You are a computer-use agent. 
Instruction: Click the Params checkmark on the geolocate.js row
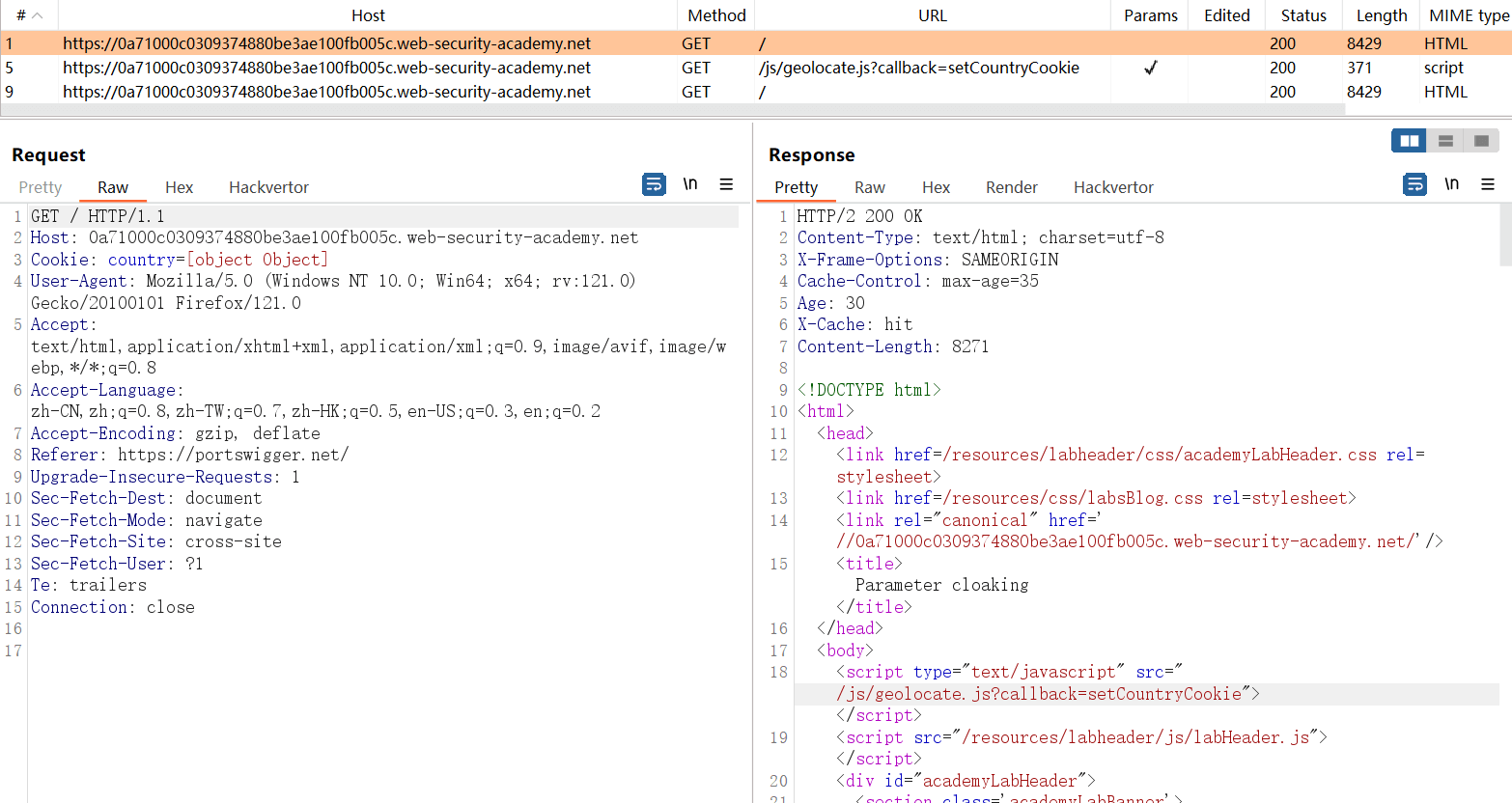(1150, 68)
